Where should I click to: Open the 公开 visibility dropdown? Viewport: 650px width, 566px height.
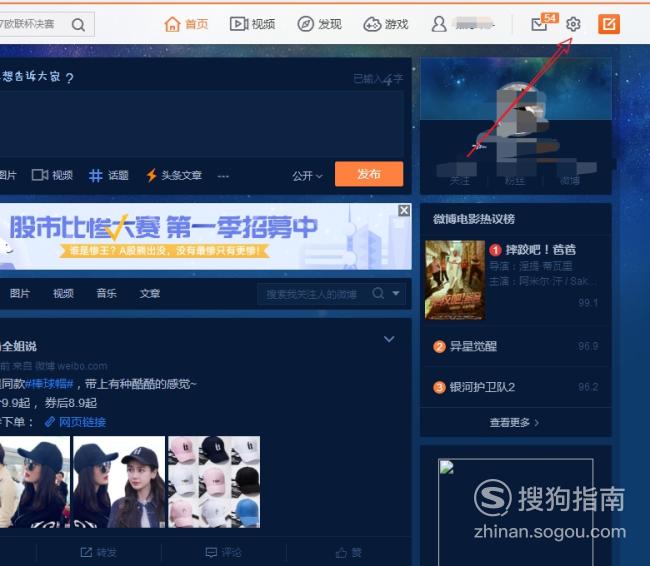(x=307, y=176)
